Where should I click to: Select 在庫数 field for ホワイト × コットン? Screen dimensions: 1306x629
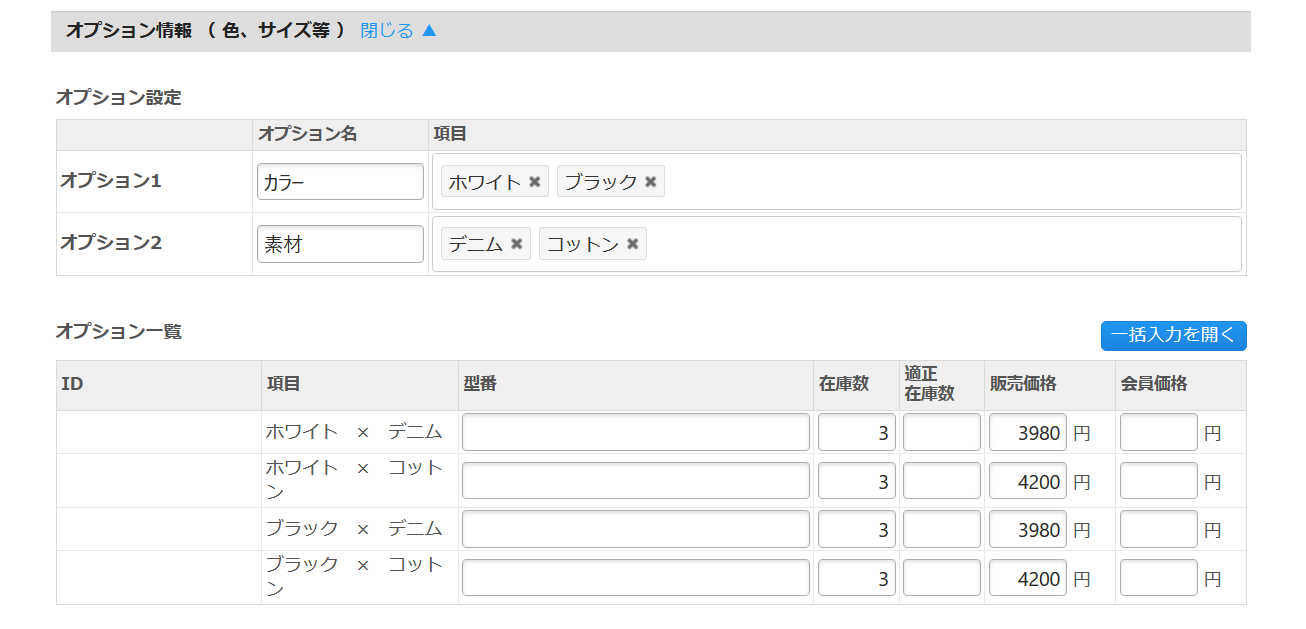[856, 481]
